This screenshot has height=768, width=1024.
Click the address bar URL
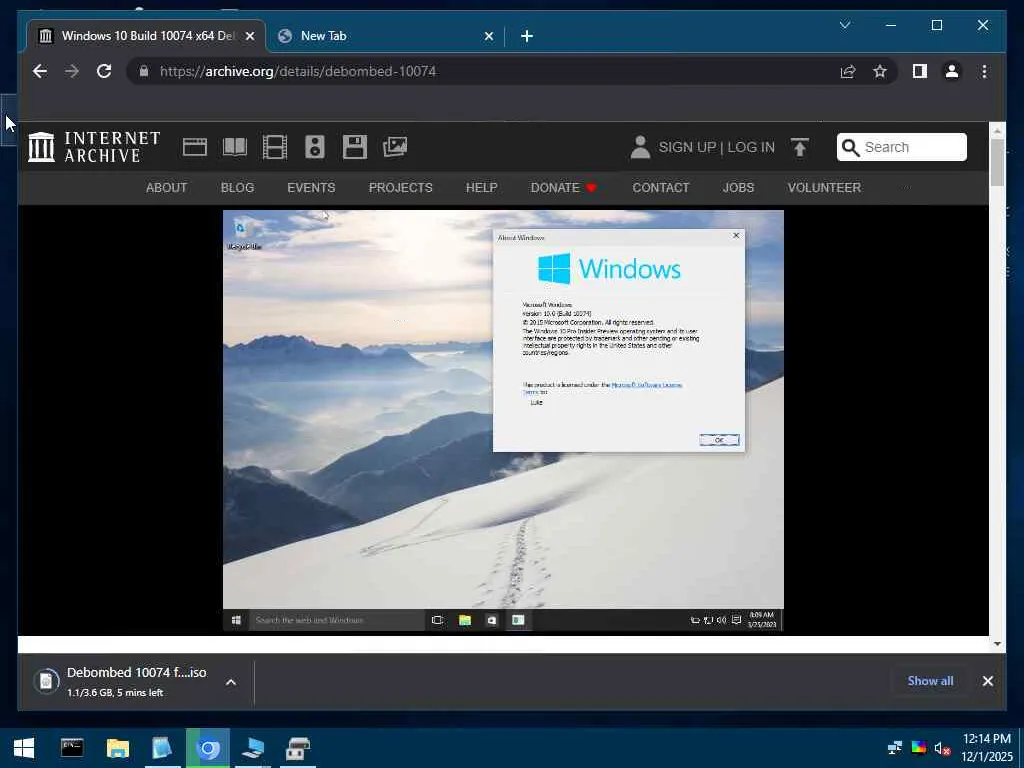click(x=298, y=71)
